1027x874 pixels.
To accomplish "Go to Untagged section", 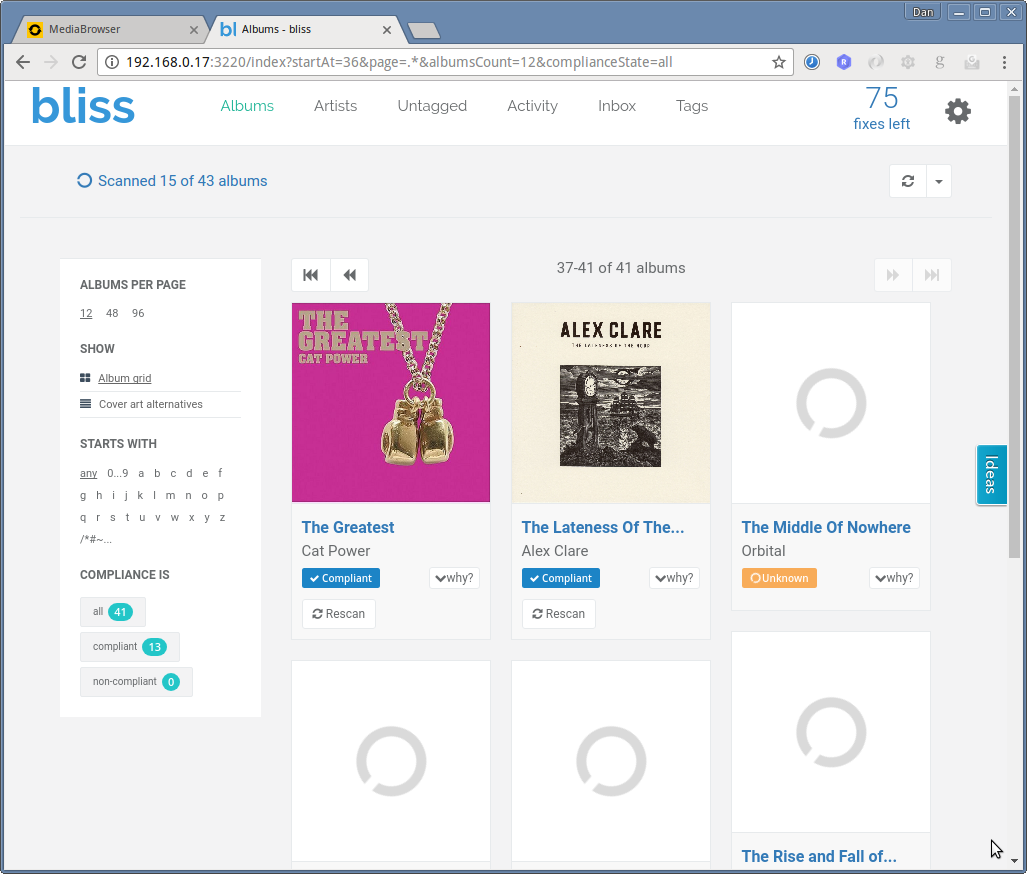I will (x=432, y=105).
